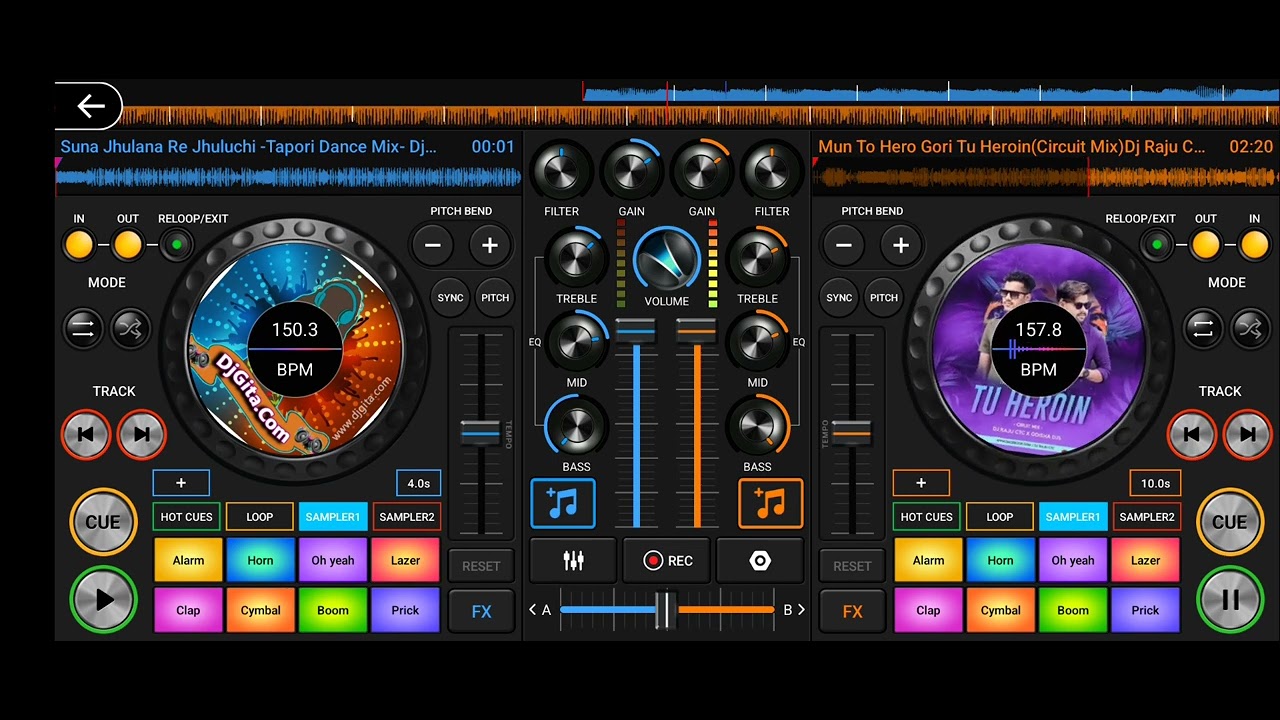
Task: Toggle repeat mode on left deck
Action: point(83,328)
